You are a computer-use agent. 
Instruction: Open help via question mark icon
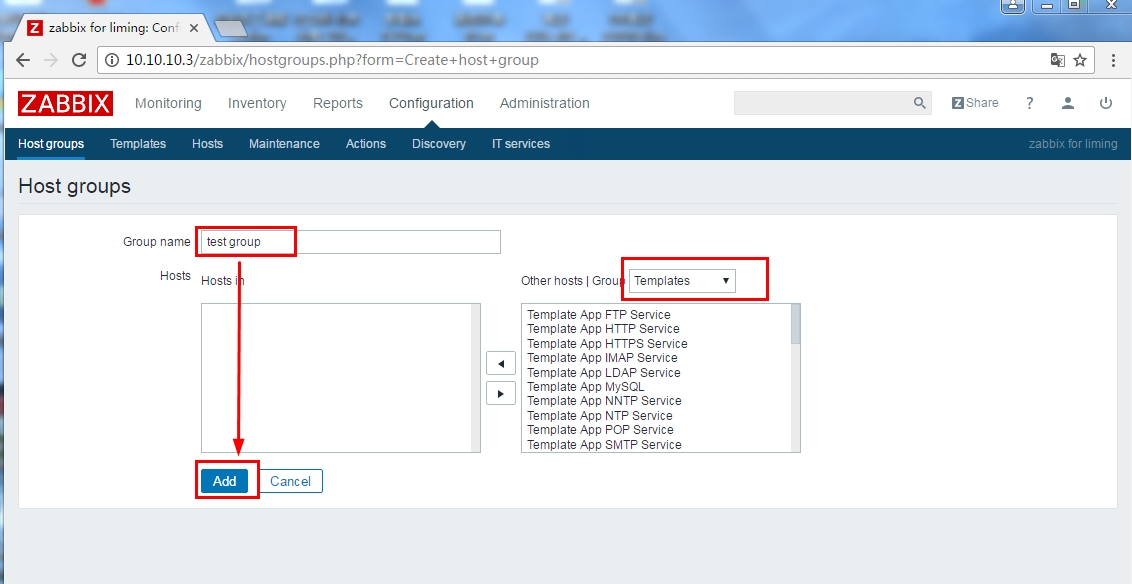pyautogui.click(x=1029, y=103)
